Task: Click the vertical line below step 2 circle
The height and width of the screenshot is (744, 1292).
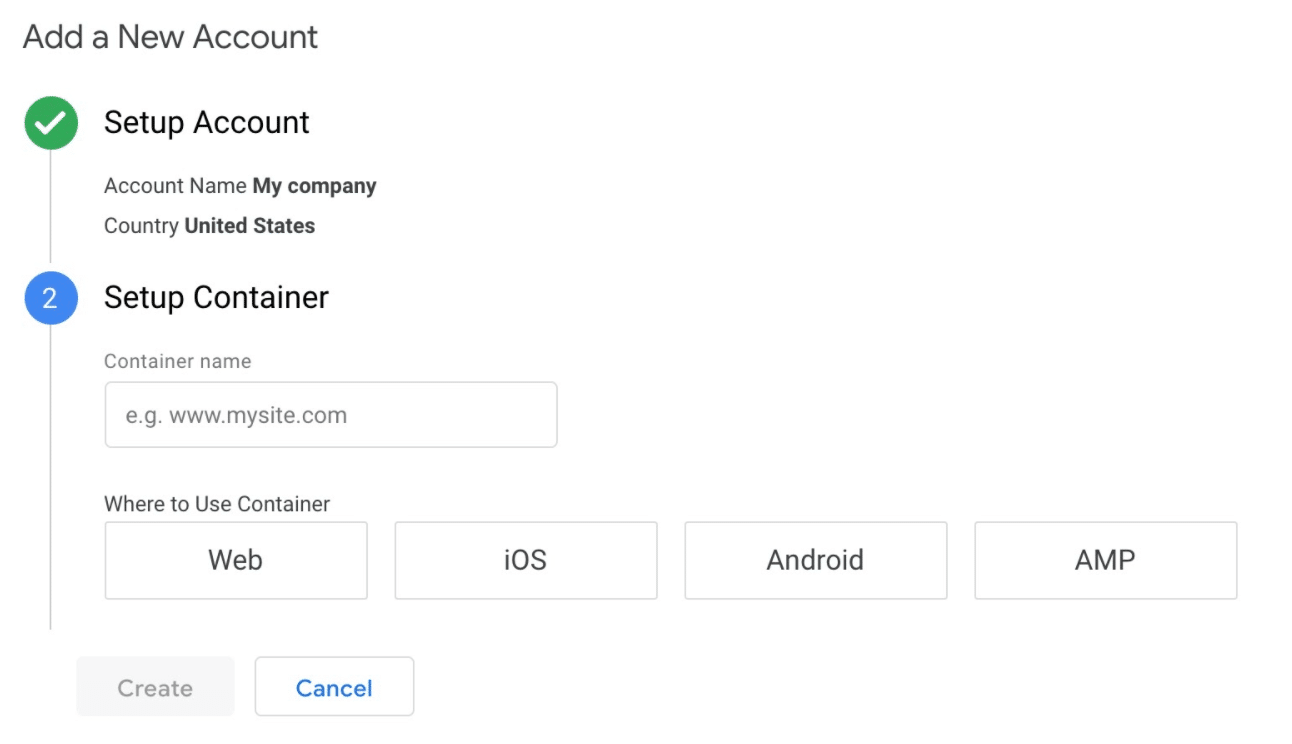Action: (51, 480)
